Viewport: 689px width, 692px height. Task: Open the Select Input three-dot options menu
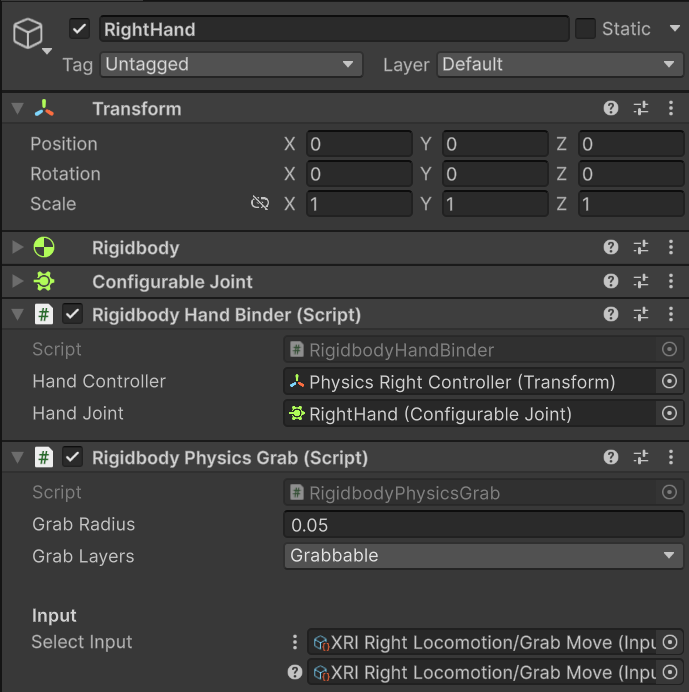coord(295,642)
